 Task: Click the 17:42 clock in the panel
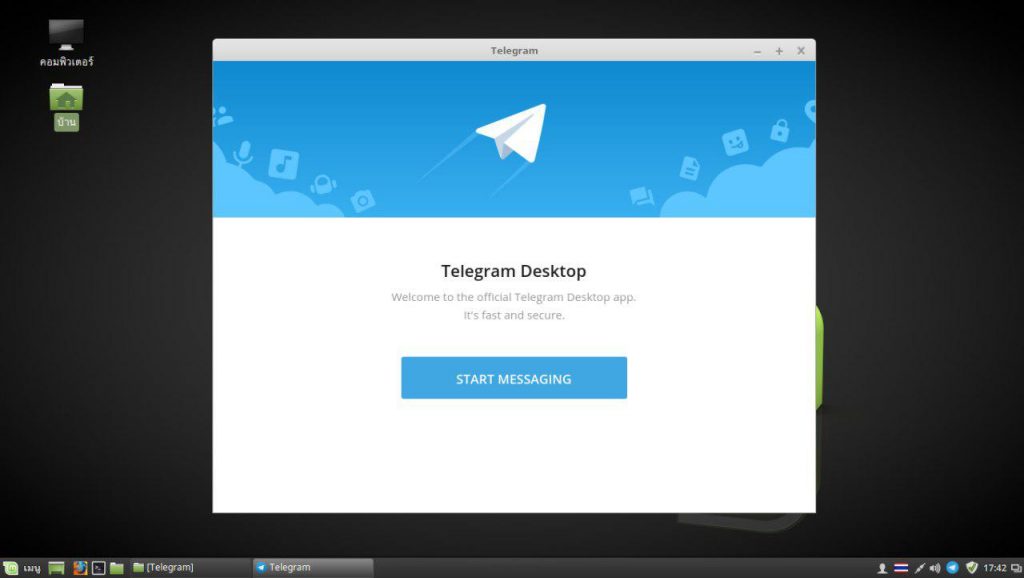coord(995,568)
